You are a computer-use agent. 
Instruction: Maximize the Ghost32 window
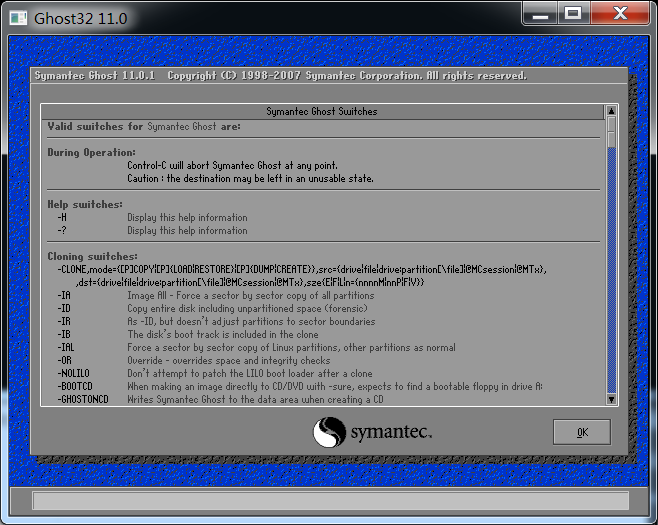[574, 14]
